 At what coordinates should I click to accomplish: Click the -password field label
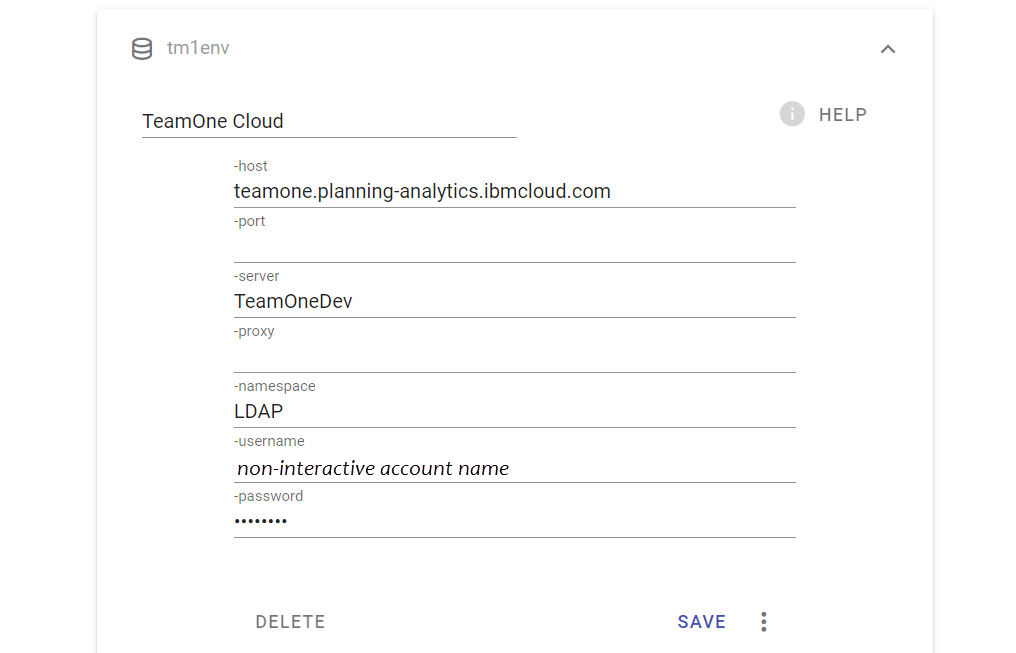(268, 496)
